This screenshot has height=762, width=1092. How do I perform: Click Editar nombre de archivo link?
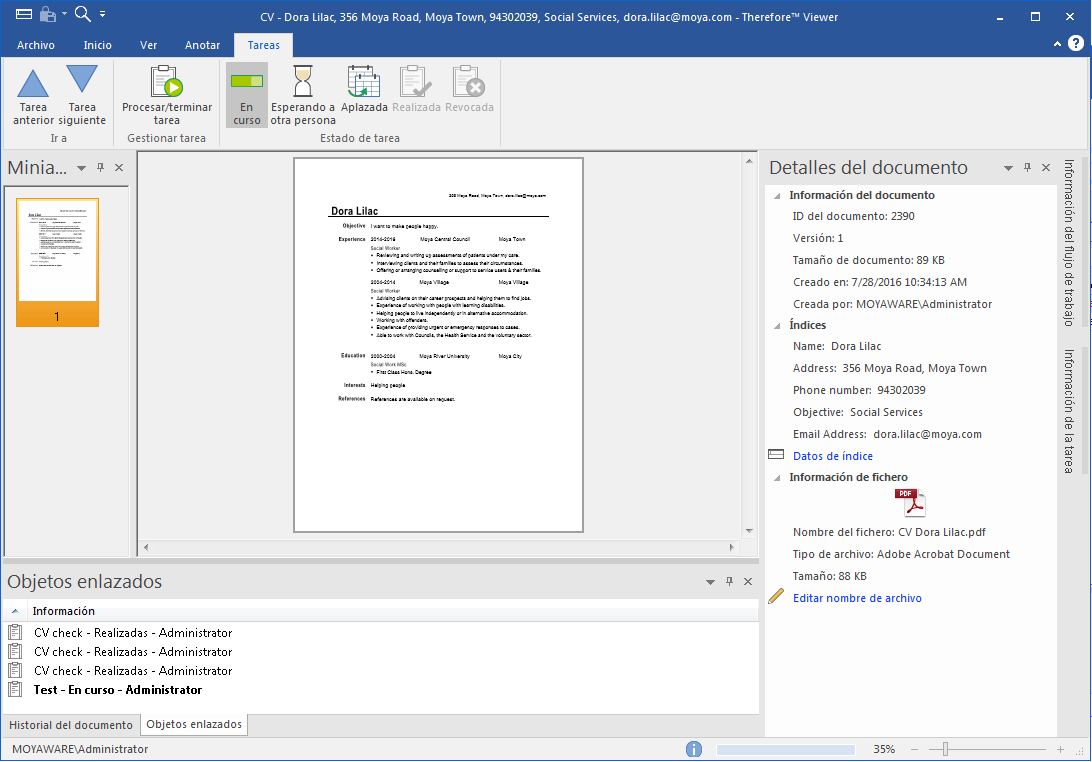tap(857, 598)
